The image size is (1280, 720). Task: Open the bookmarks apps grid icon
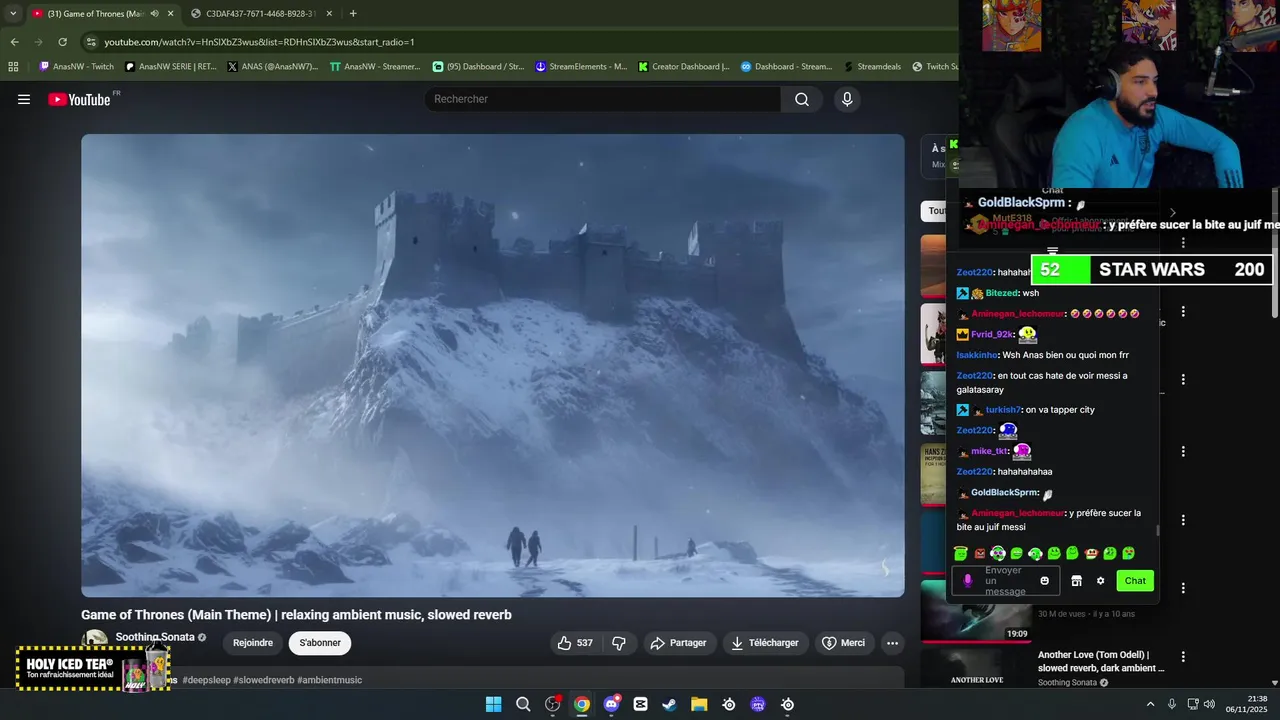[13, 67]
